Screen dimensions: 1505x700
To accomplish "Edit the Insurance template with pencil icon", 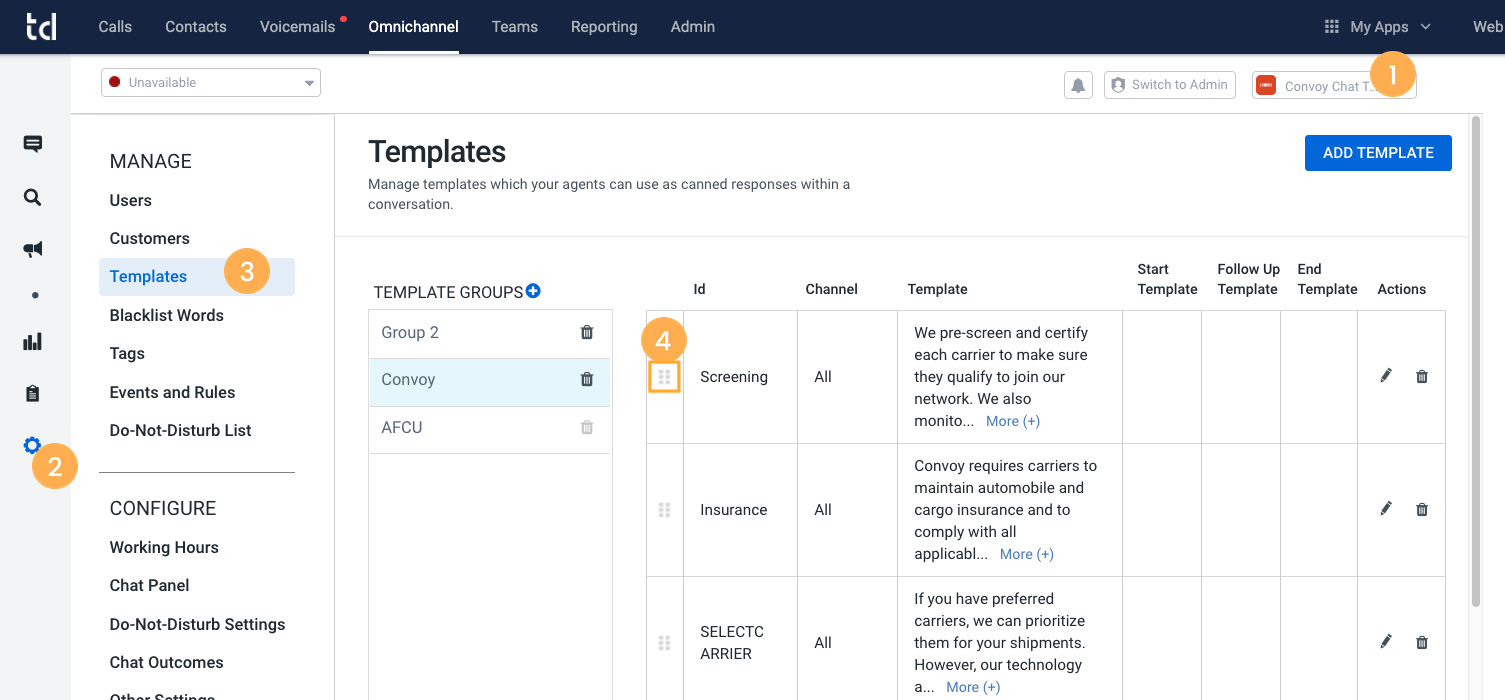I will point(1386,509).
